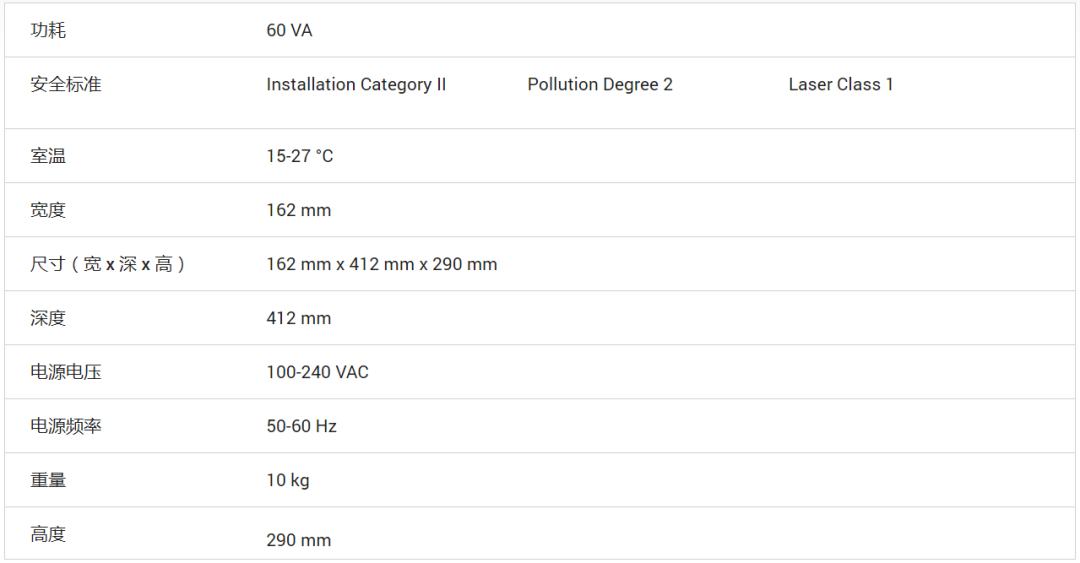1080x563 pixels.
Task: Click the 尺寸（宽 x 深 x 高）label
Action: (109, 264)
